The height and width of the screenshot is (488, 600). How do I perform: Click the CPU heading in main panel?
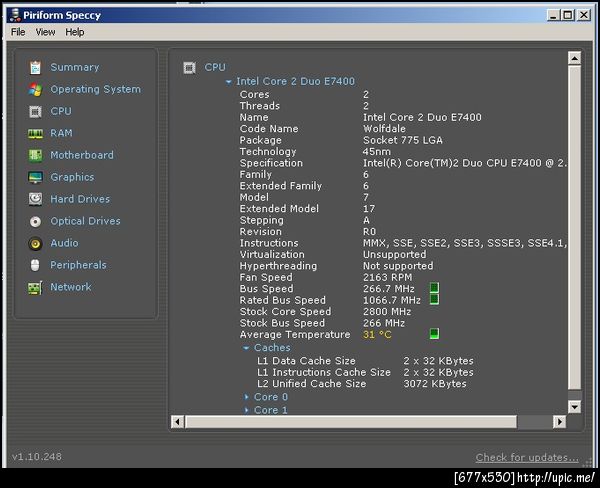(x=215, y=67)
